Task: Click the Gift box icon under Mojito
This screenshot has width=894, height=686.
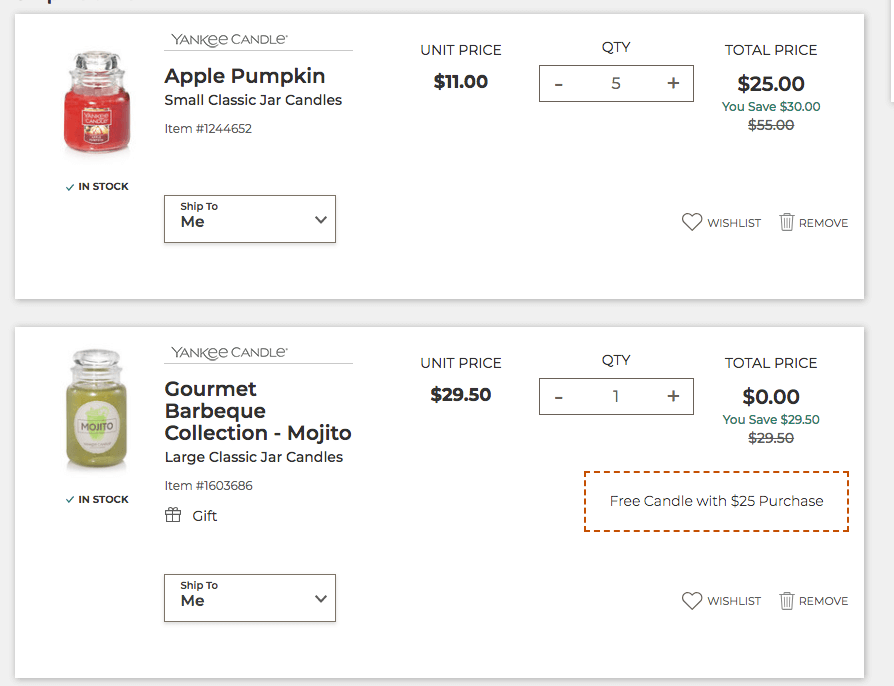Action: click(173, 515)
